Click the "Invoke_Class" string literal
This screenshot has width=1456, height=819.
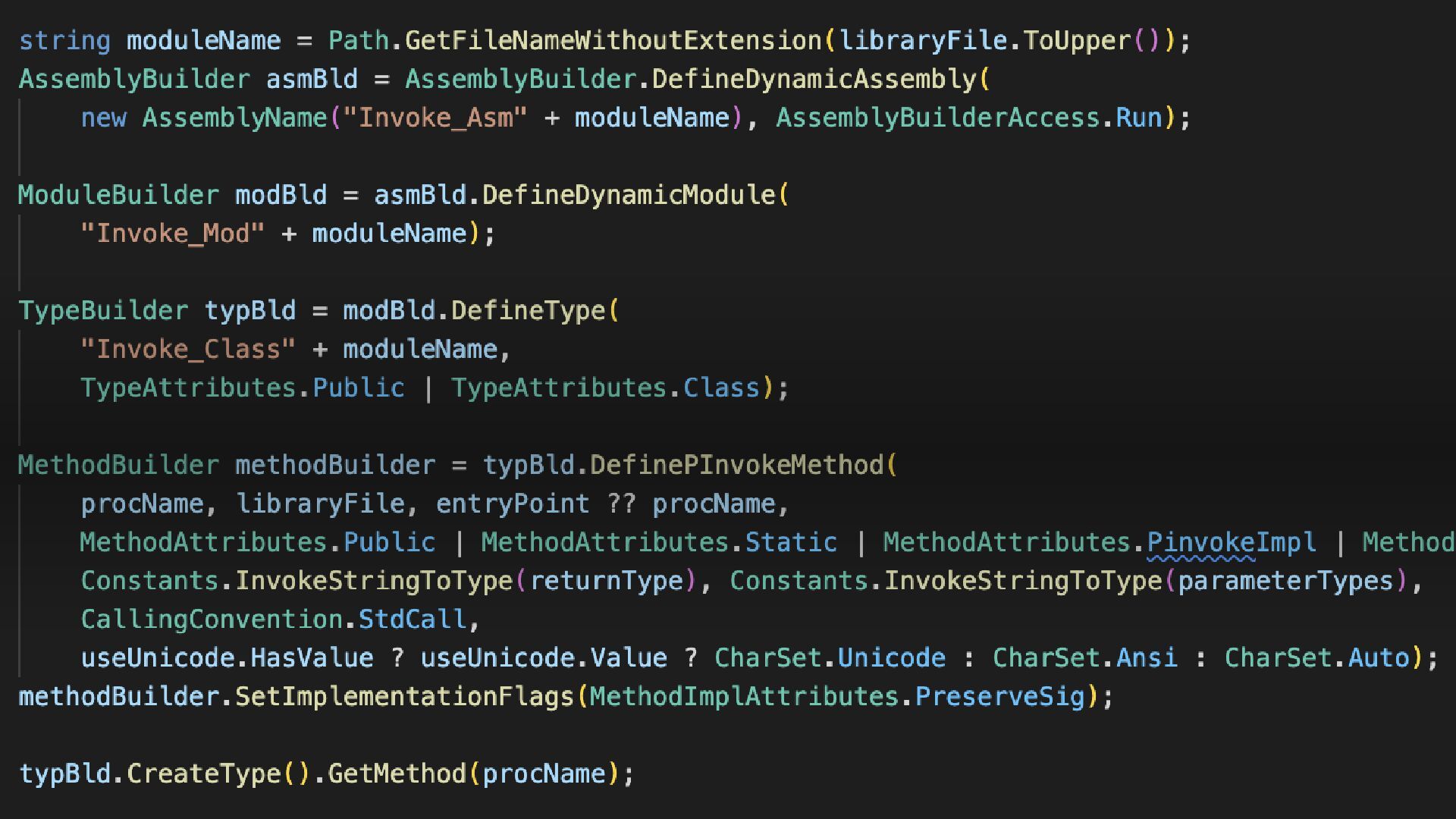coord(187,350)
